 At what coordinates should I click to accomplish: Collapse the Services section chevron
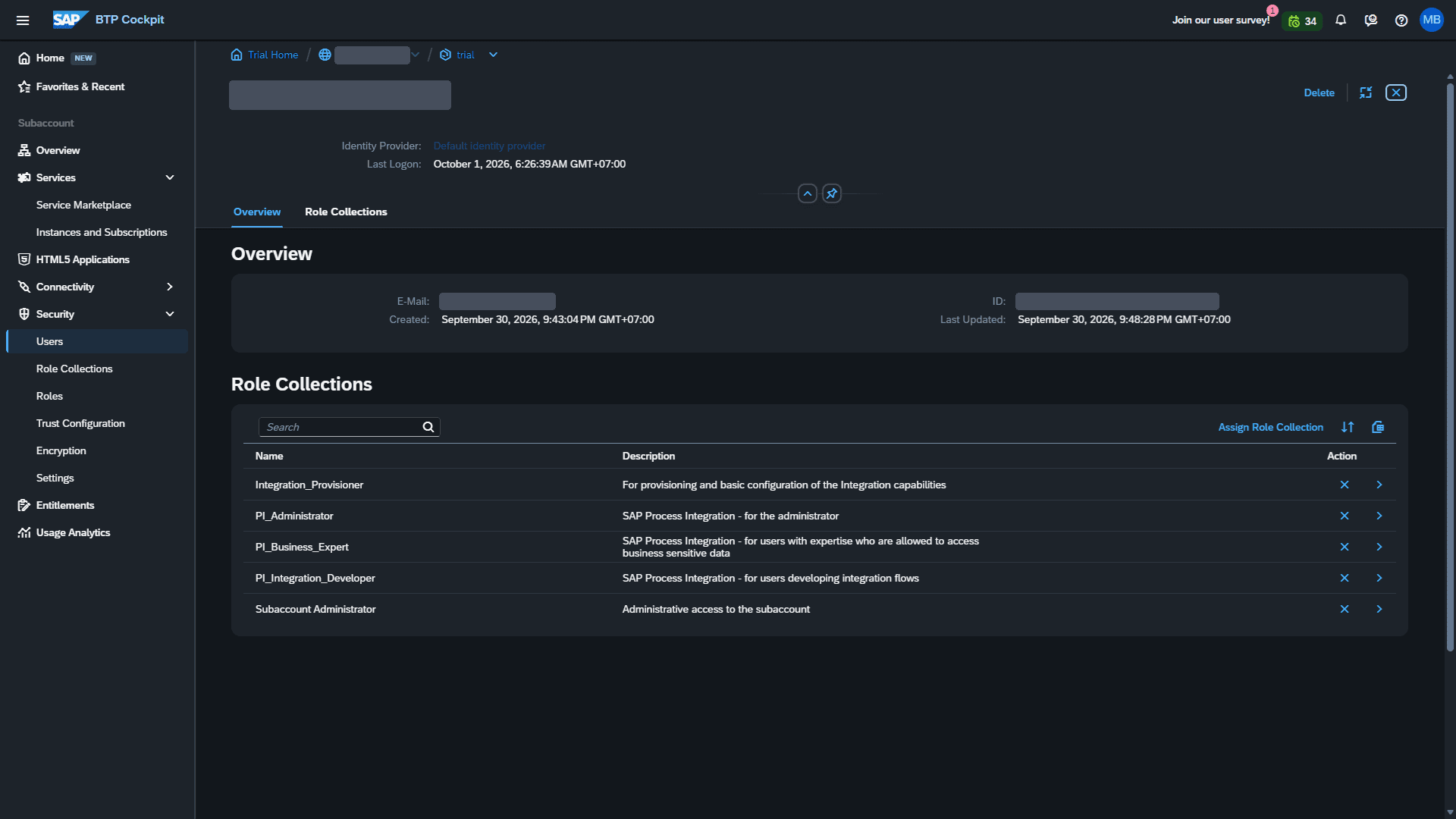coord(170,177)
